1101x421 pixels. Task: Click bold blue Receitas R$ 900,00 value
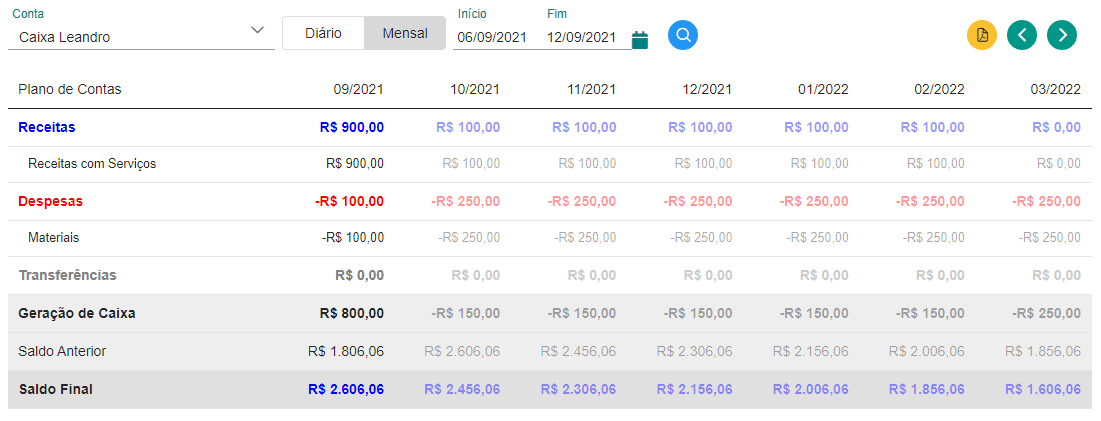pyautogui.click(x=352, y=127)
